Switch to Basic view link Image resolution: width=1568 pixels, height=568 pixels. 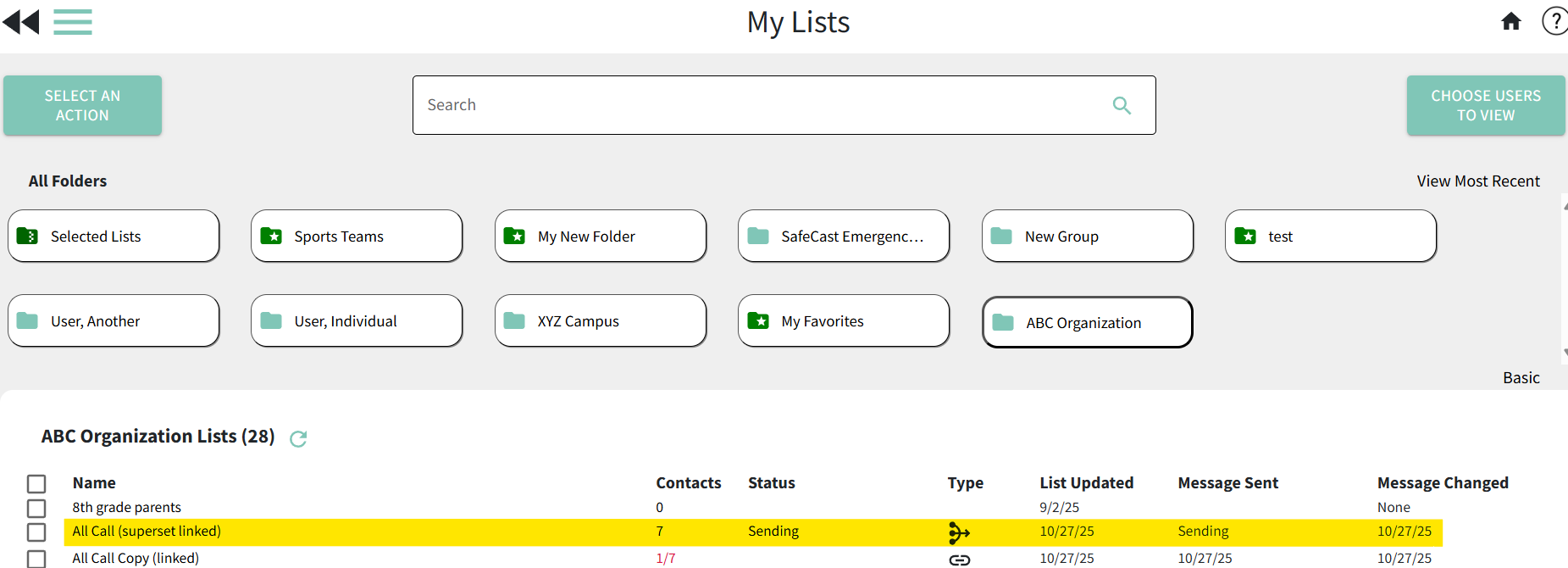point(1521,377)
